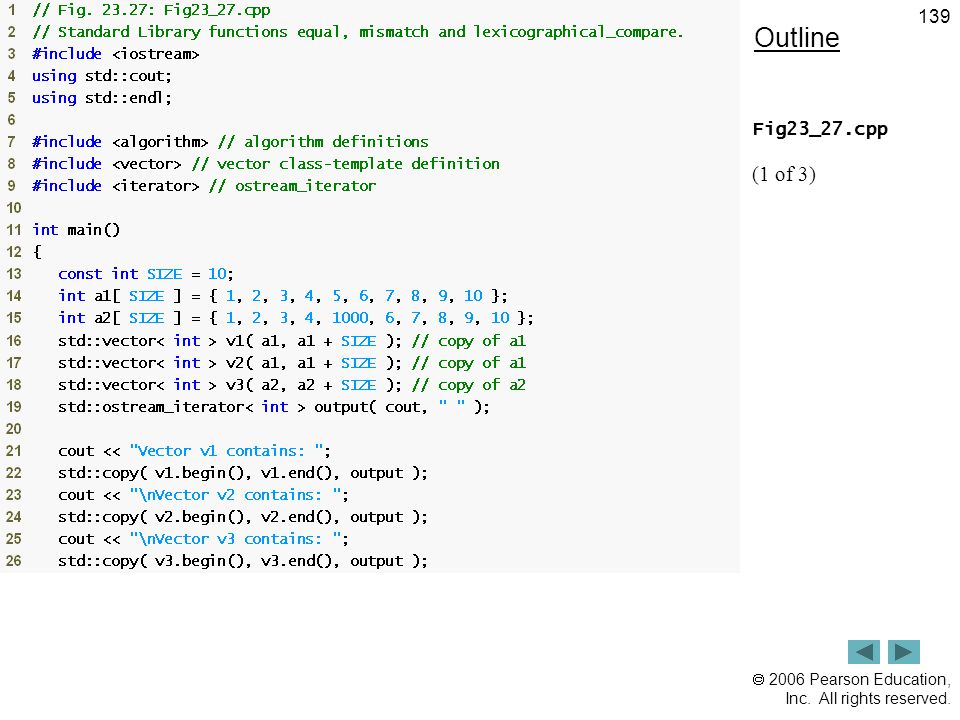This screenshot has height=720, width=960.
Task: Click the "Vector v1 contains: " string
Action: click(x=227, y=451)
